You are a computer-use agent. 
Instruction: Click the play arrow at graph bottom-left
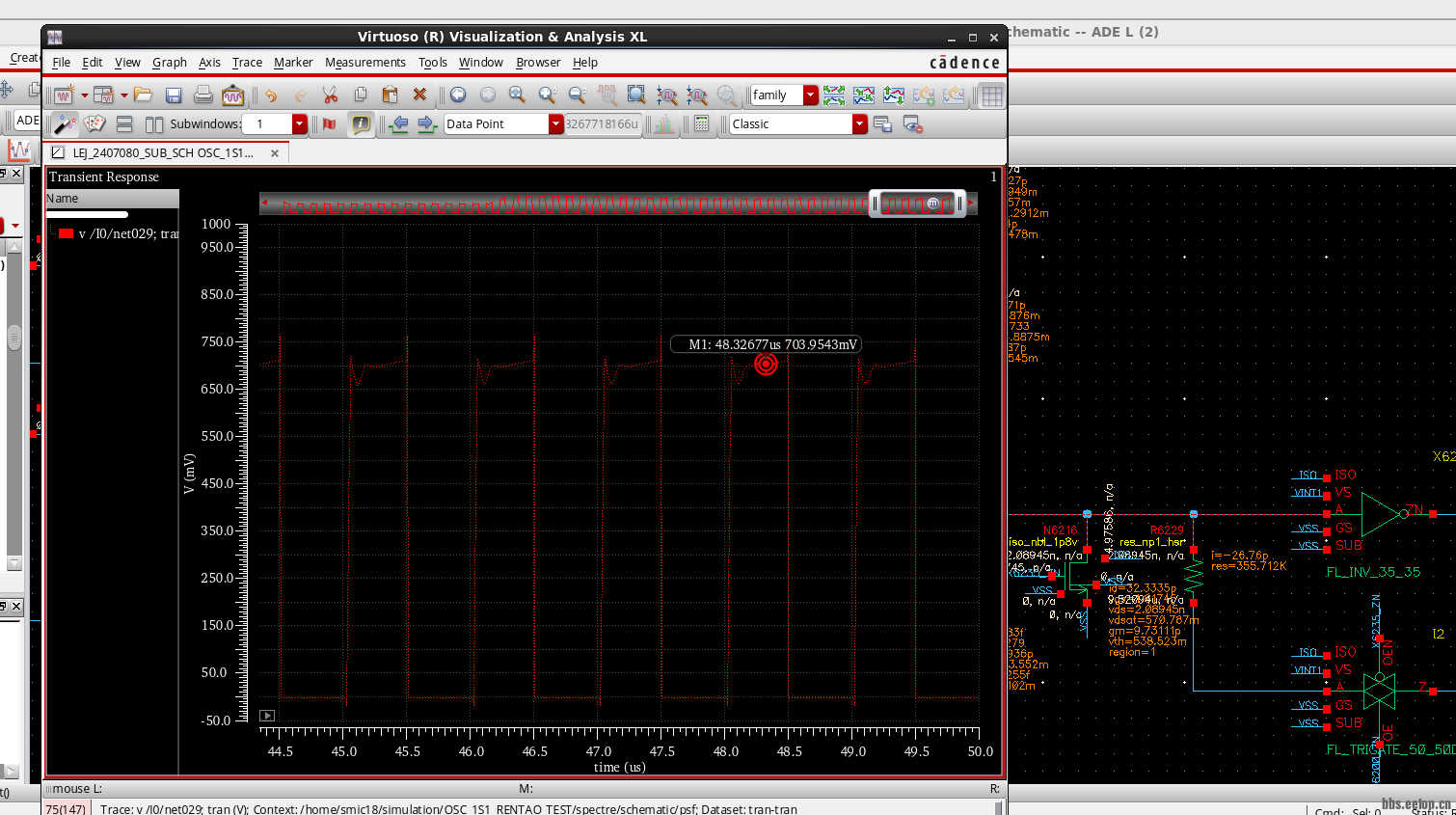coord(267,716)
